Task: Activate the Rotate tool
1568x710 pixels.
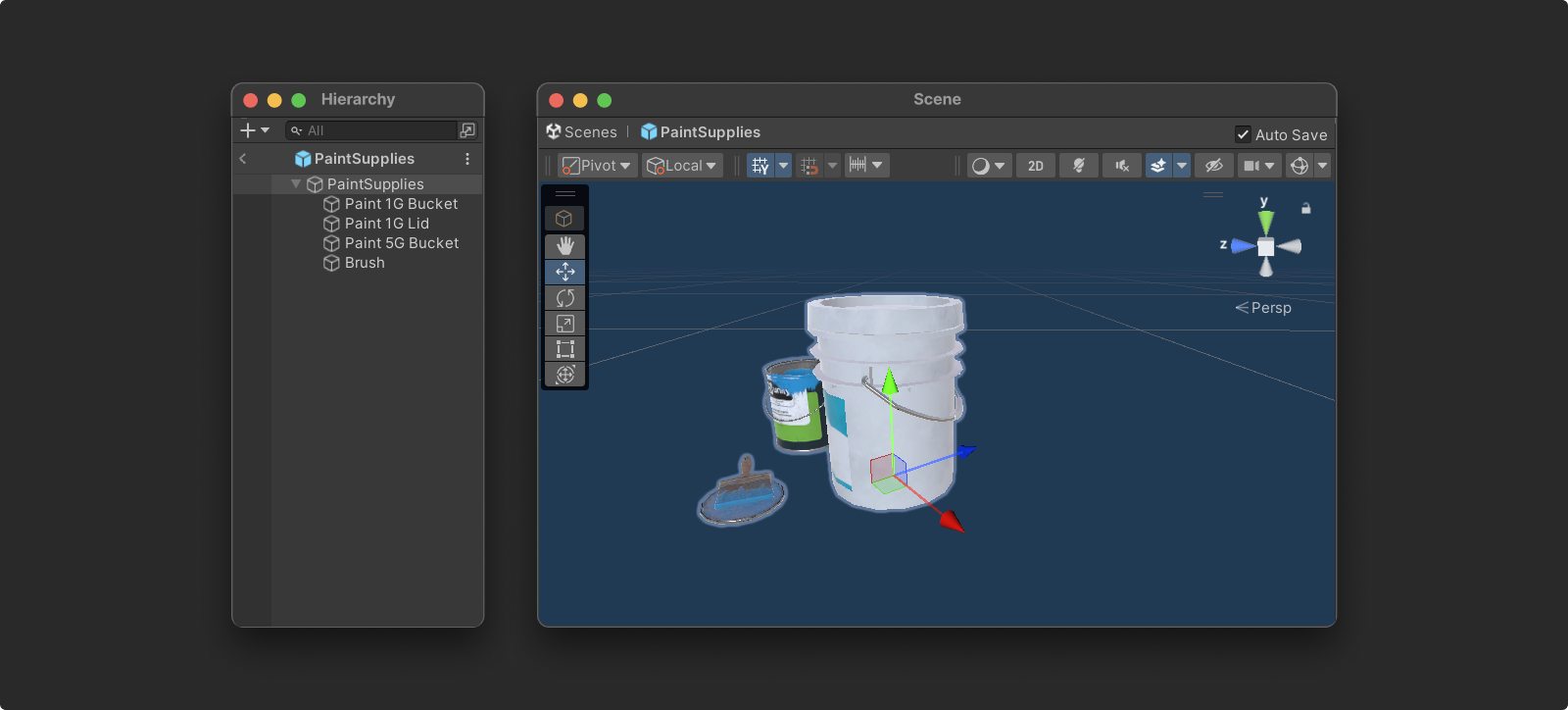Action: coord(565,298)
